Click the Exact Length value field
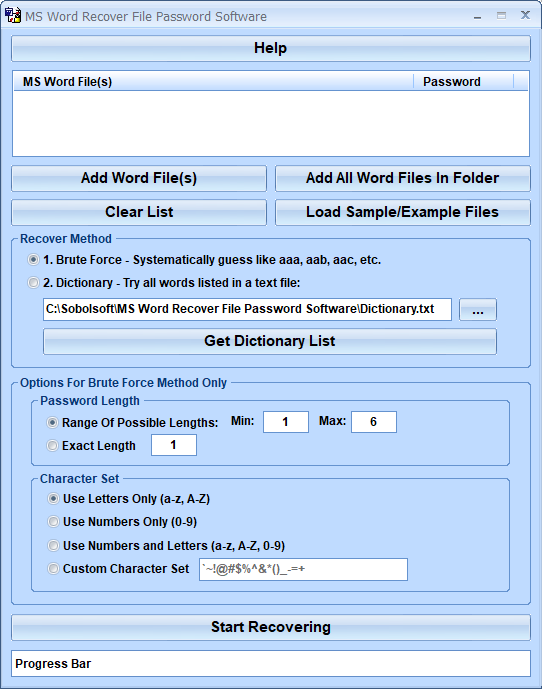 (x=174, y=445)
